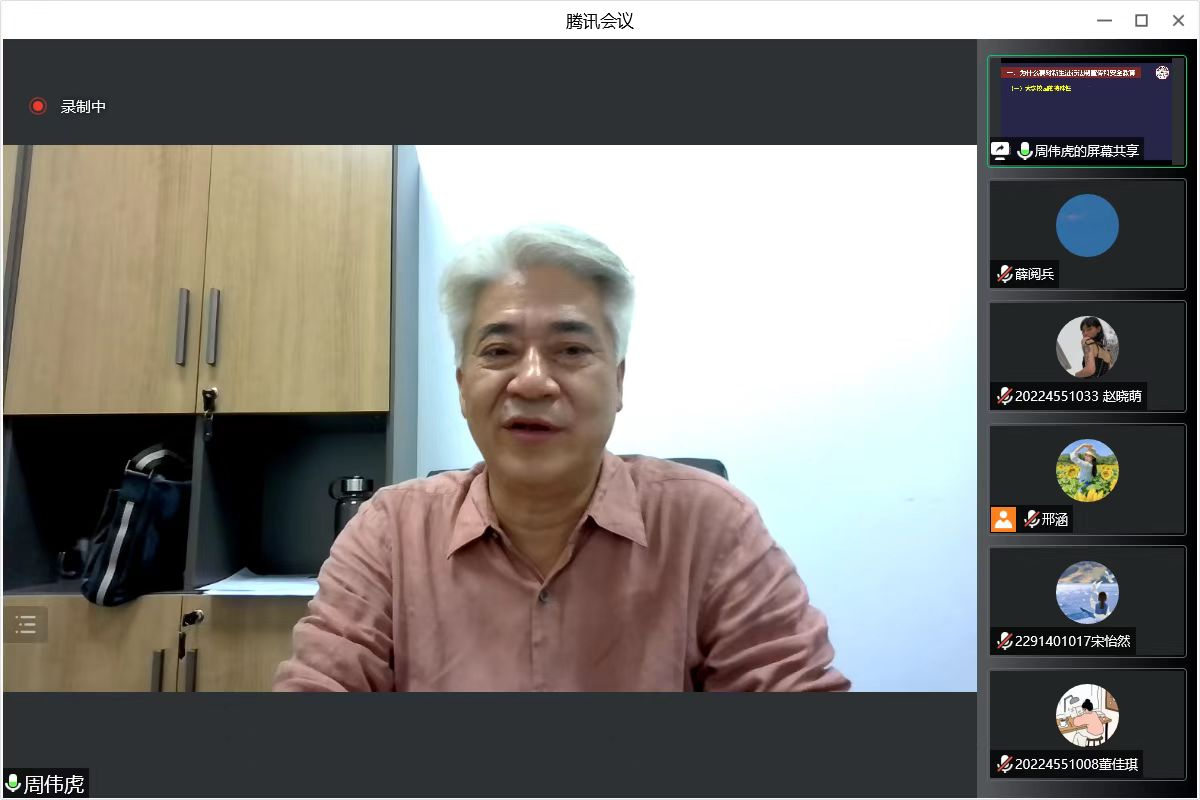Click muted mic icon of 2291401017宋怡然

pos(1004,641)
